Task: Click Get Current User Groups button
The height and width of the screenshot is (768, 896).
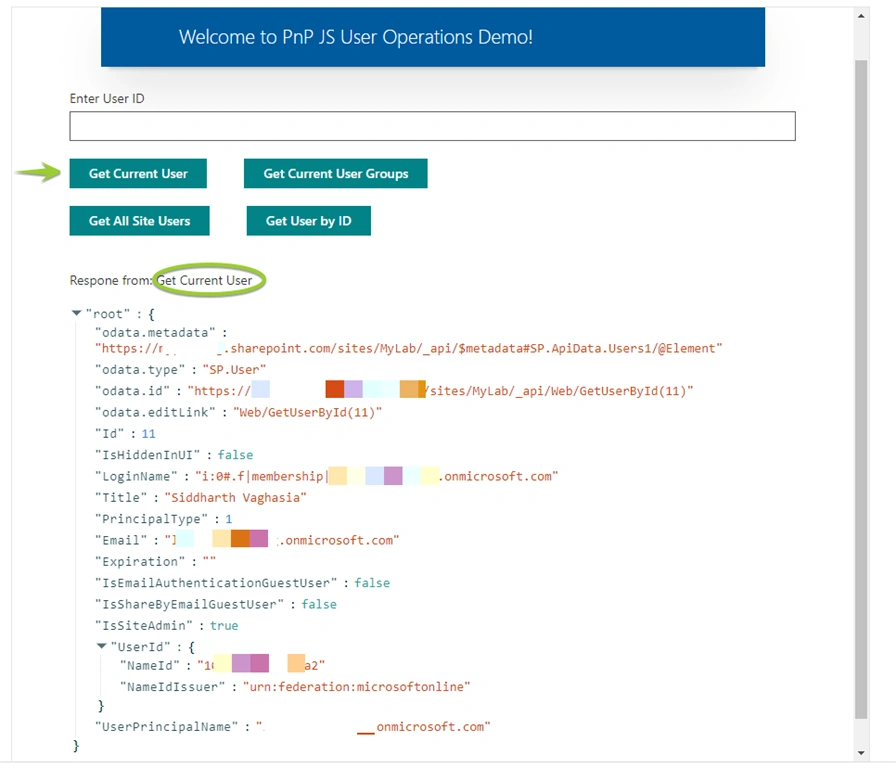Action: 335,173
